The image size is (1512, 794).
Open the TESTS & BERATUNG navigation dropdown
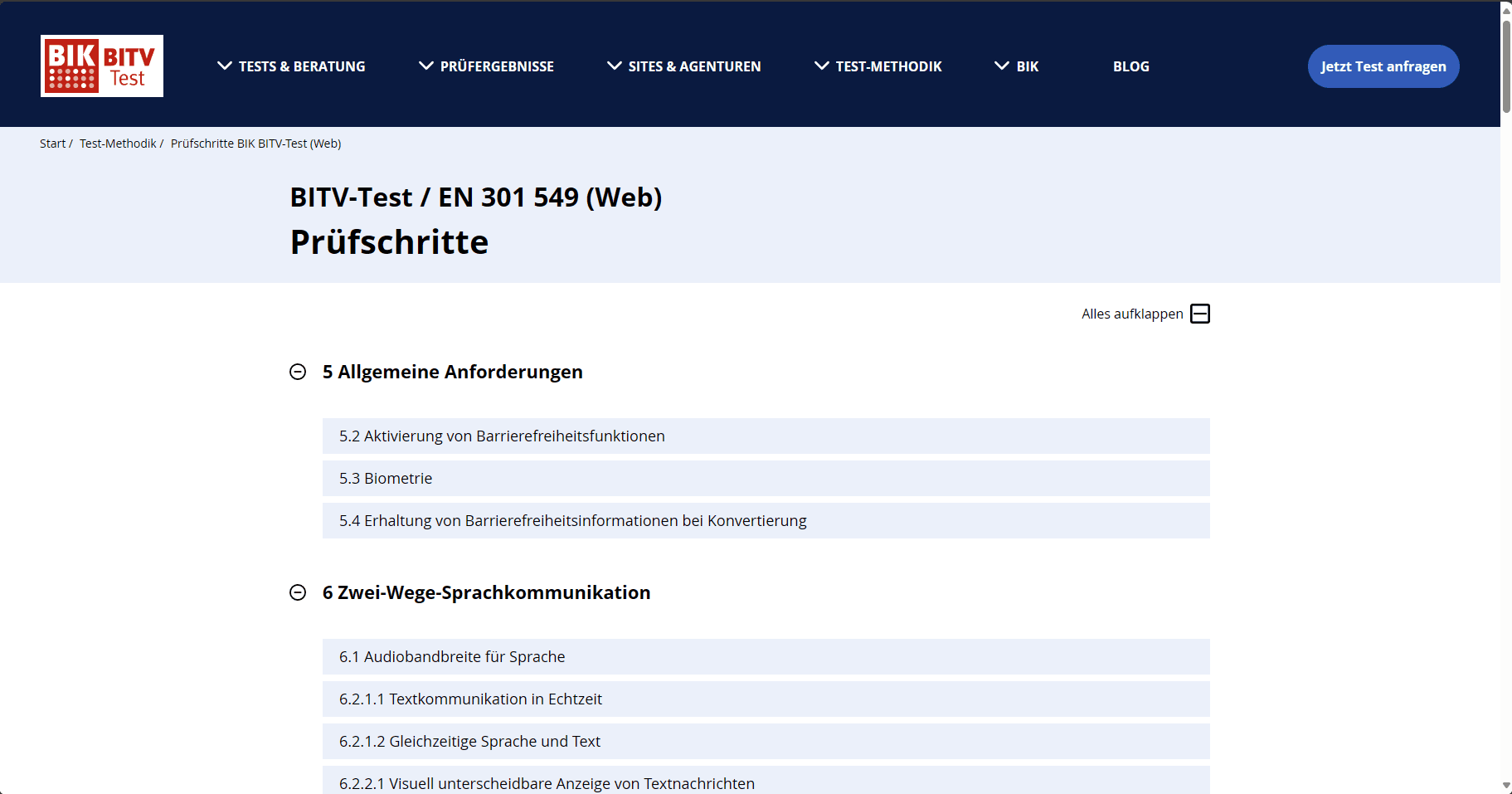point(302,66)
